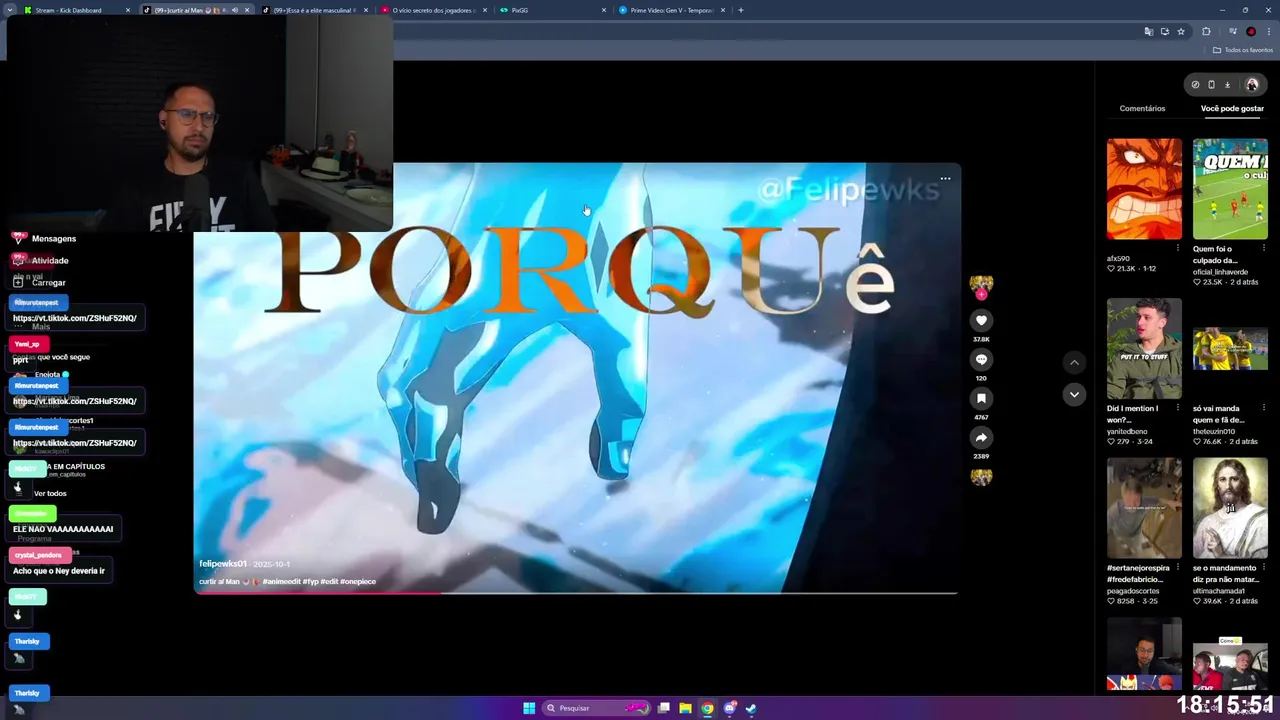The height and width of the screenshot is (720, 1280).
Task: Open ultimachamadat profile name
Action: [1221, 591]
